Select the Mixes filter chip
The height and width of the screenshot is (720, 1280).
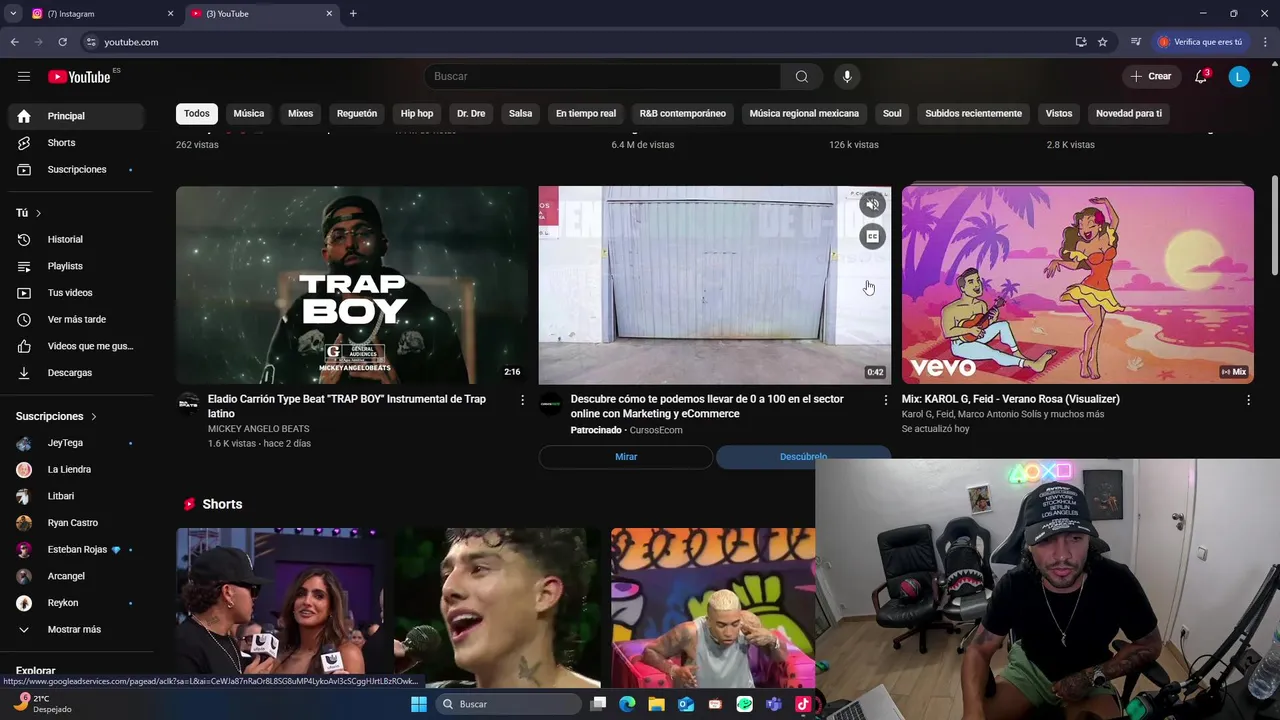[301, 113]
